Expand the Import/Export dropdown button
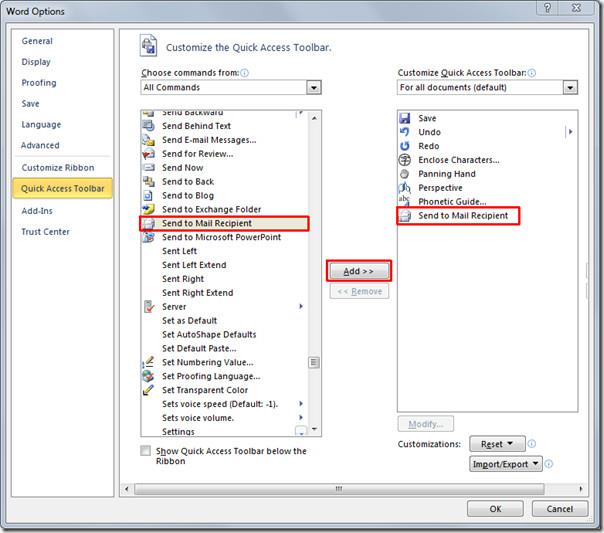604x533 pixels. pyautogui.click(x=505, y=464)
